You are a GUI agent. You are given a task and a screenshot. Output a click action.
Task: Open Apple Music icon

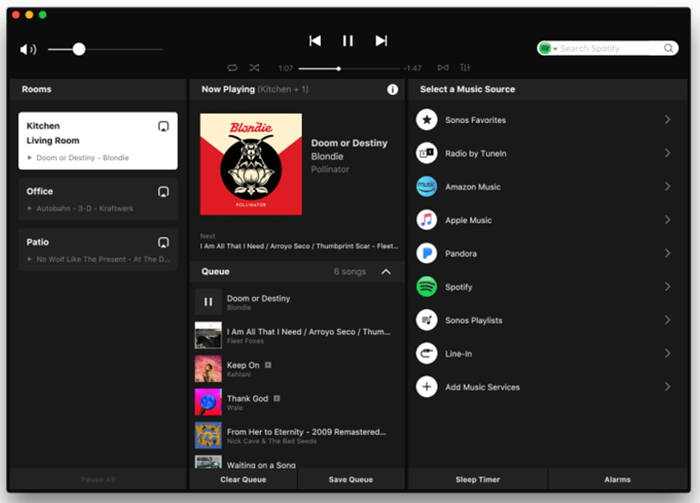tap(427, 220)
